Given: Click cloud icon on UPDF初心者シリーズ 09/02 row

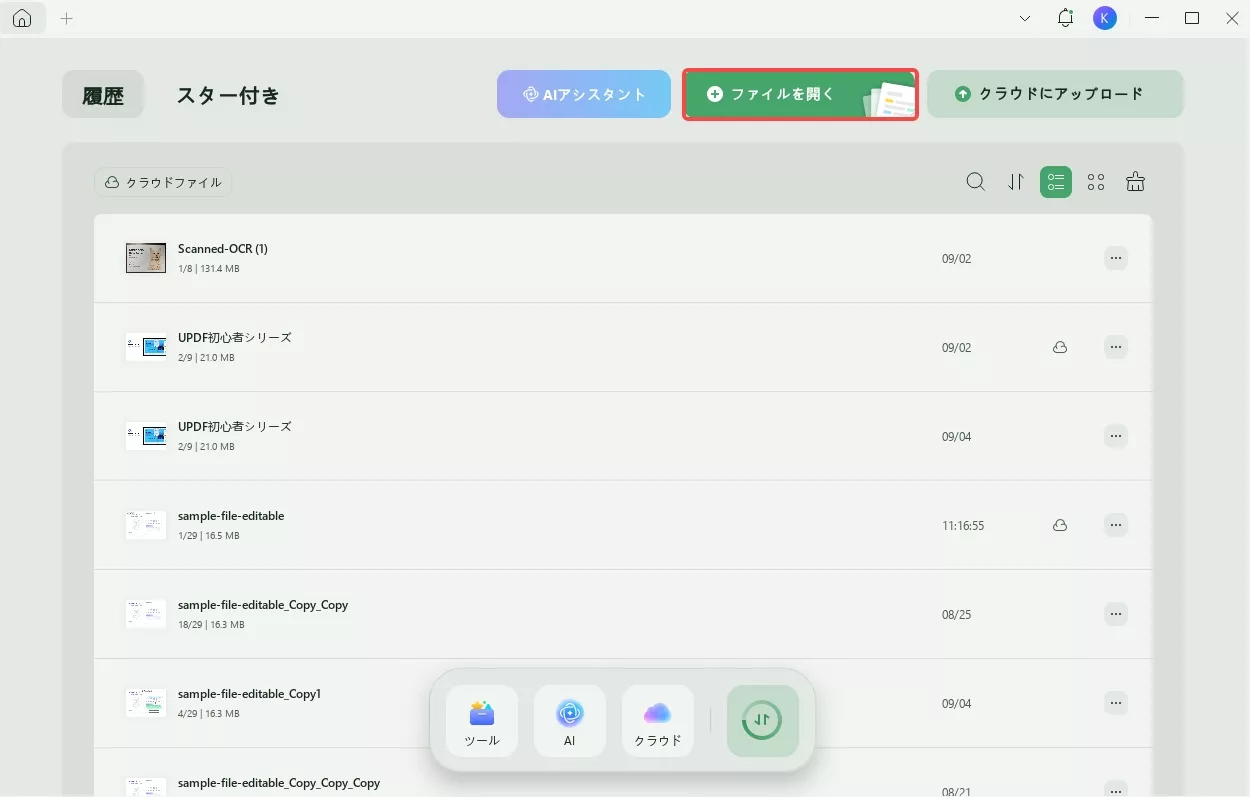Looking at the screenshot, I should (1060, 347).
